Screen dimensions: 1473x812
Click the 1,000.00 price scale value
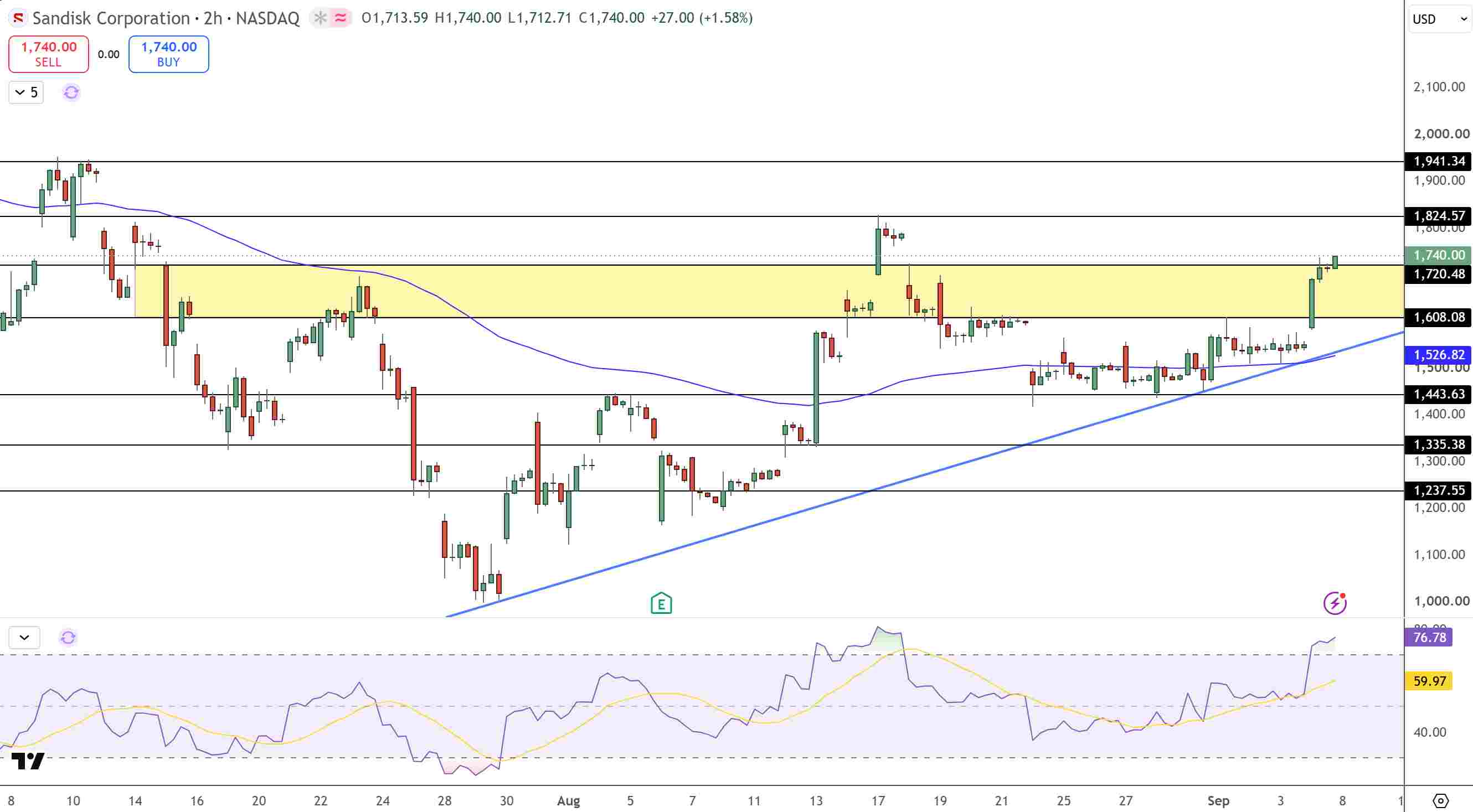[x=1441, y=601]
